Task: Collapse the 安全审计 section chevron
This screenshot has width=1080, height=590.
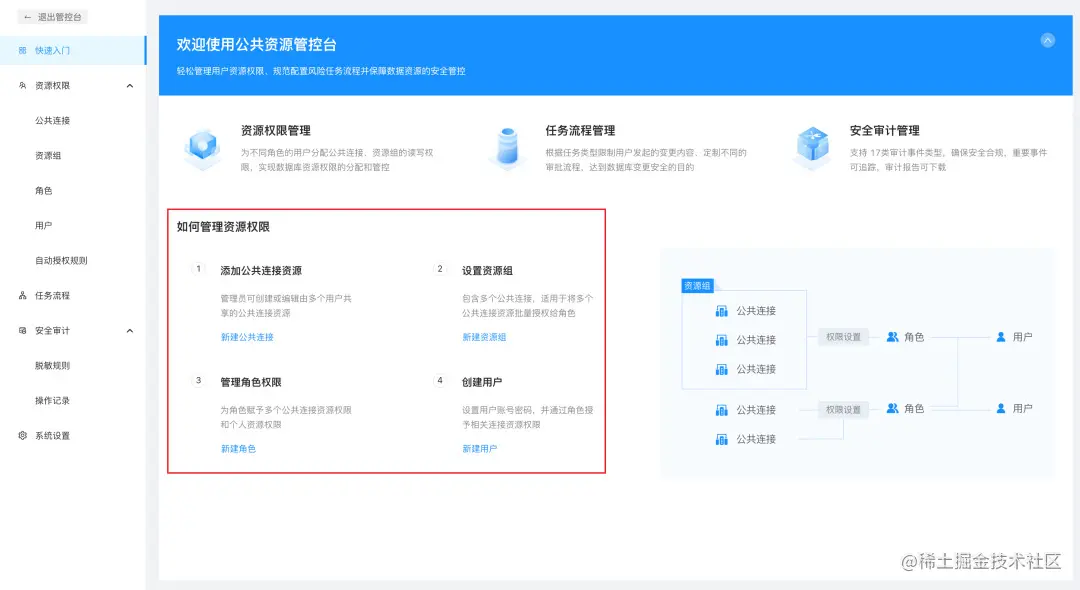Action: [129, 330]
